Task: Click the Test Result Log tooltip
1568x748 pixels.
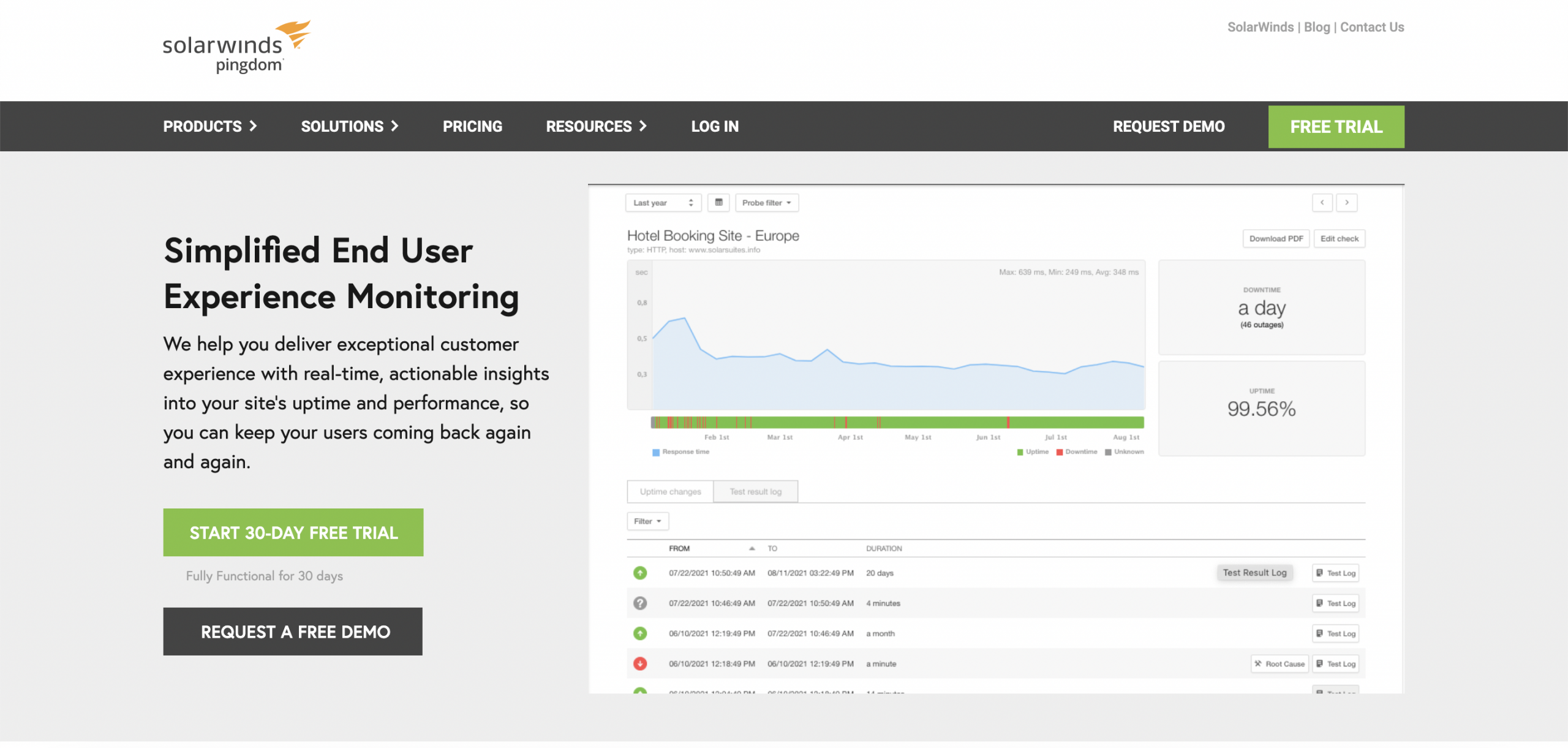Action: tap(1254, 573)
